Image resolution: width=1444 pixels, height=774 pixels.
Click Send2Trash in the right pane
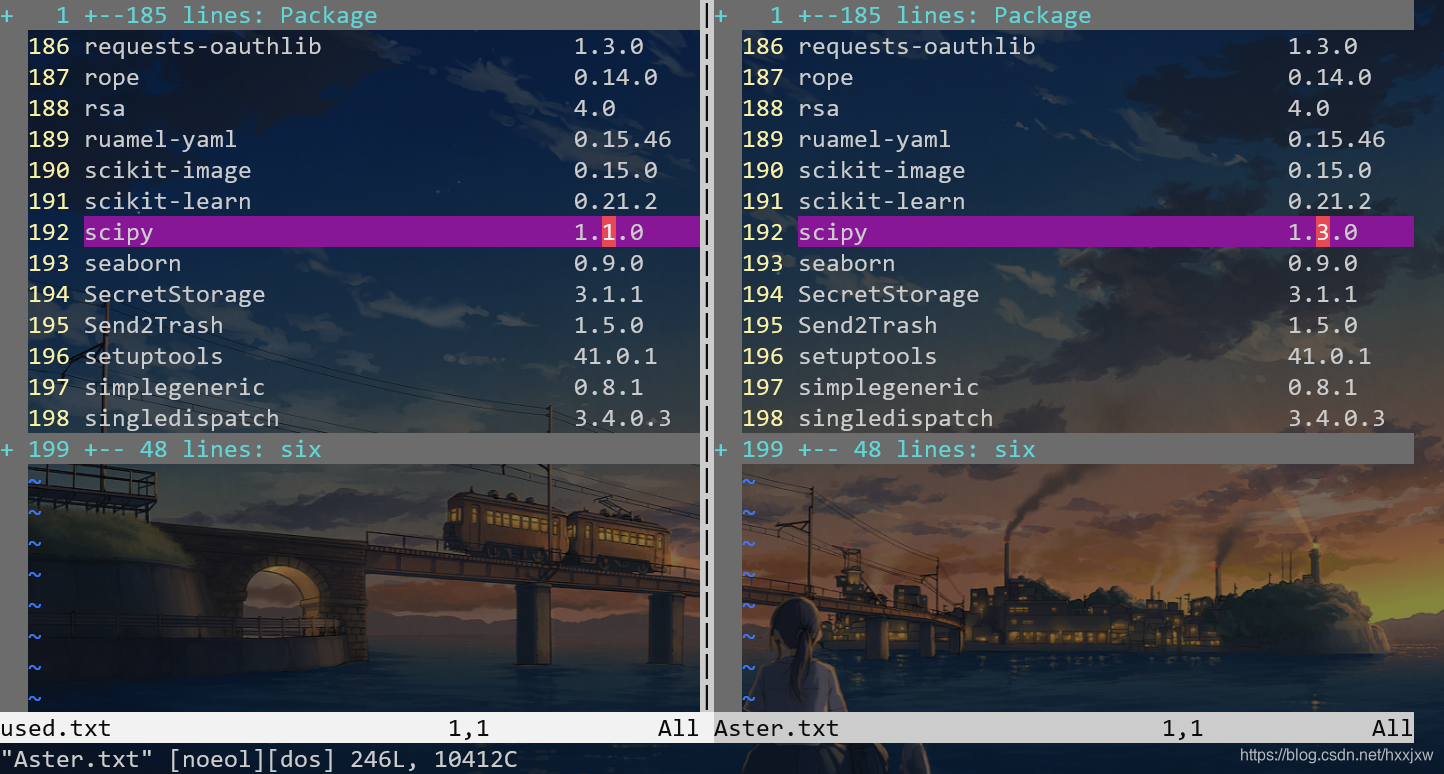click(x=868, y=325)
